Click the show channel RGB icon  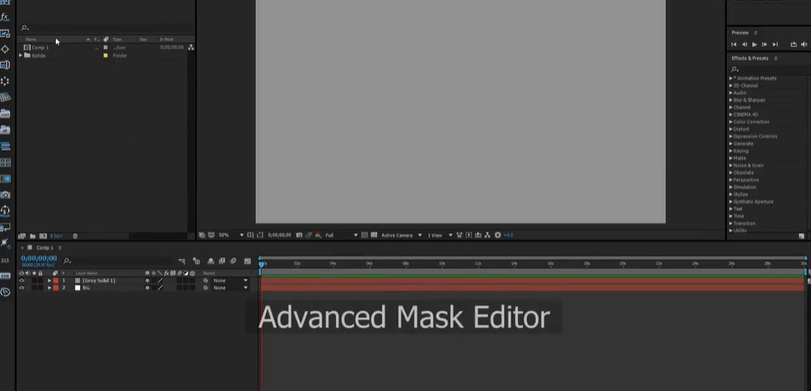coord(318,235)
